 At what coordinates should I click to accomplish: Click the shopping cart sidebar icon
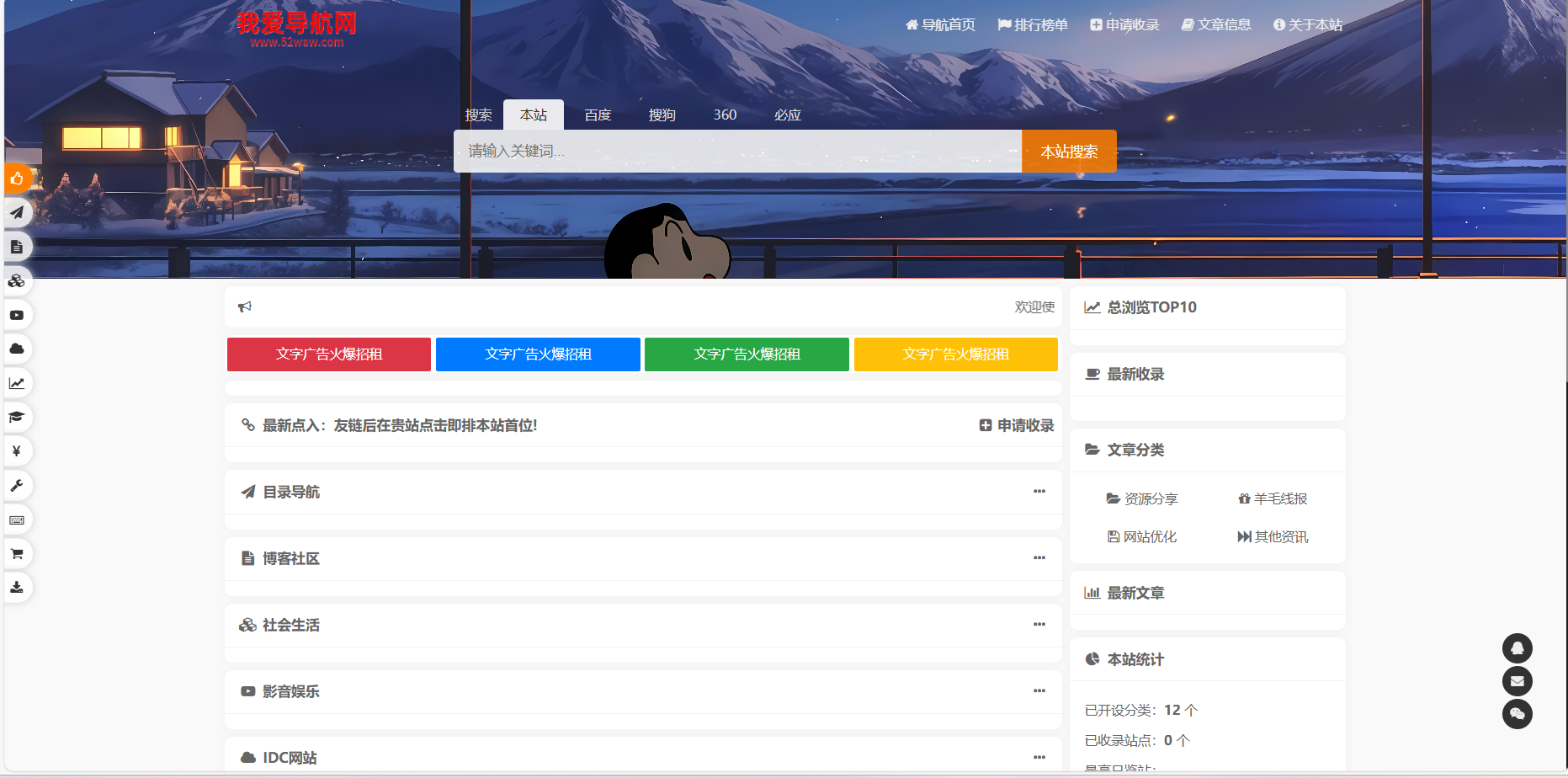click(17, 553)
